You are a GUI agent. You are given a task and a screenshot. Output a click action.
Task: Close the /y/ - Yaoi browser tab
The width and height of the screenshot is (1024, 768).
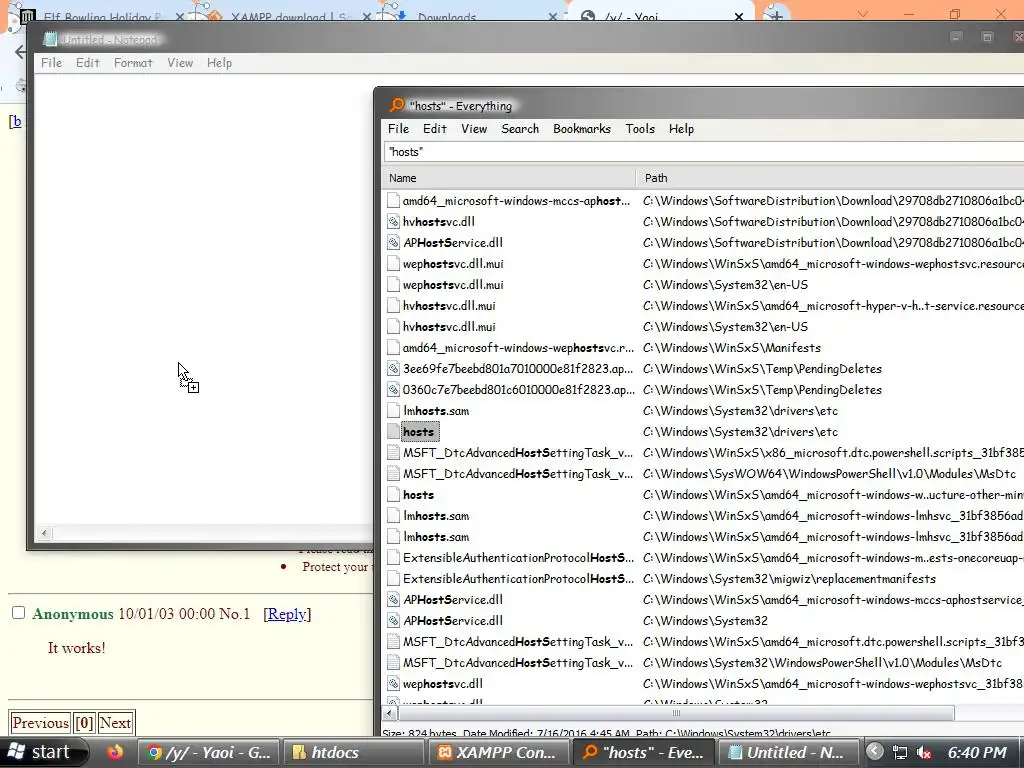tap(739, 16)
